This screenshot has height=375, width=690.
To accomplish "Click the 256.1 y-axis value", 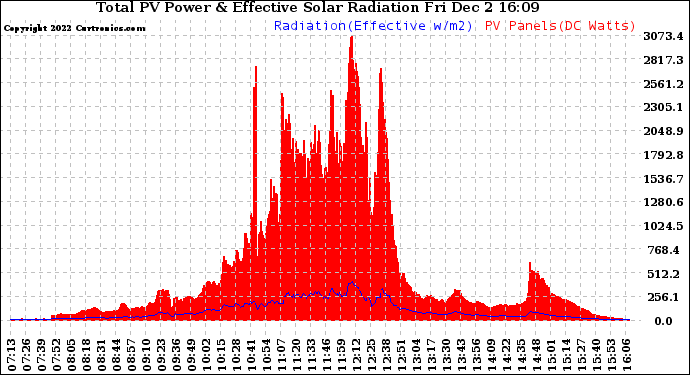I will click(x=663, y=298).
